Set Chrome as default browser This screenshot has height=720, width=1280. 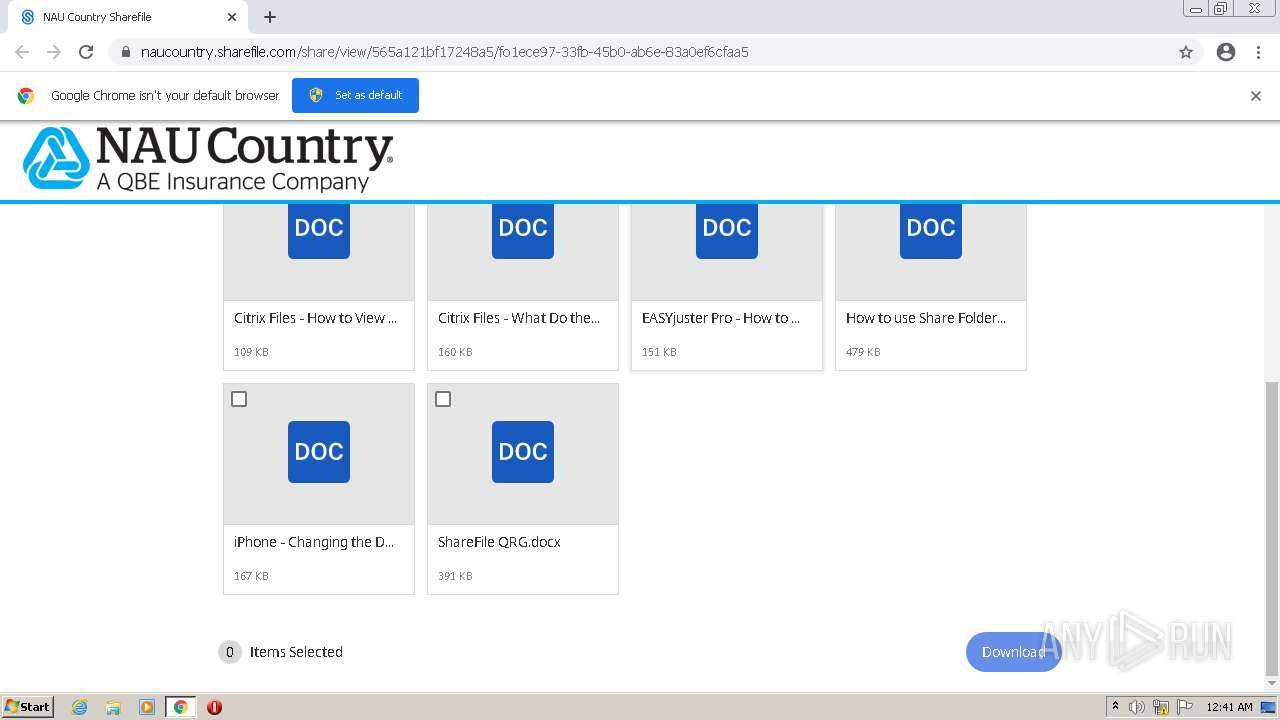[x=355, y=95]
